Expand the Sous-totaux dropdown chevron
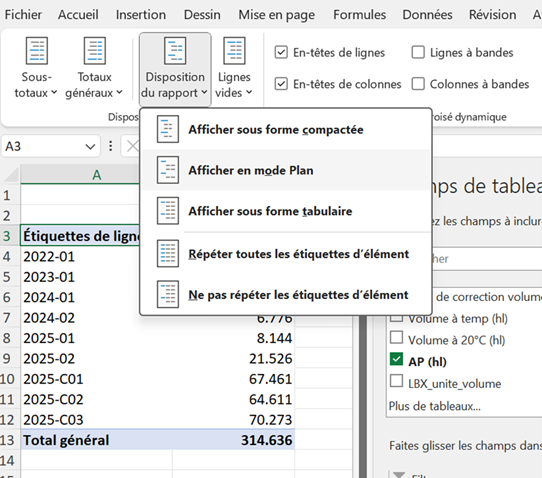Viewport: 542px width, 478px height. (x=54, y=92)
